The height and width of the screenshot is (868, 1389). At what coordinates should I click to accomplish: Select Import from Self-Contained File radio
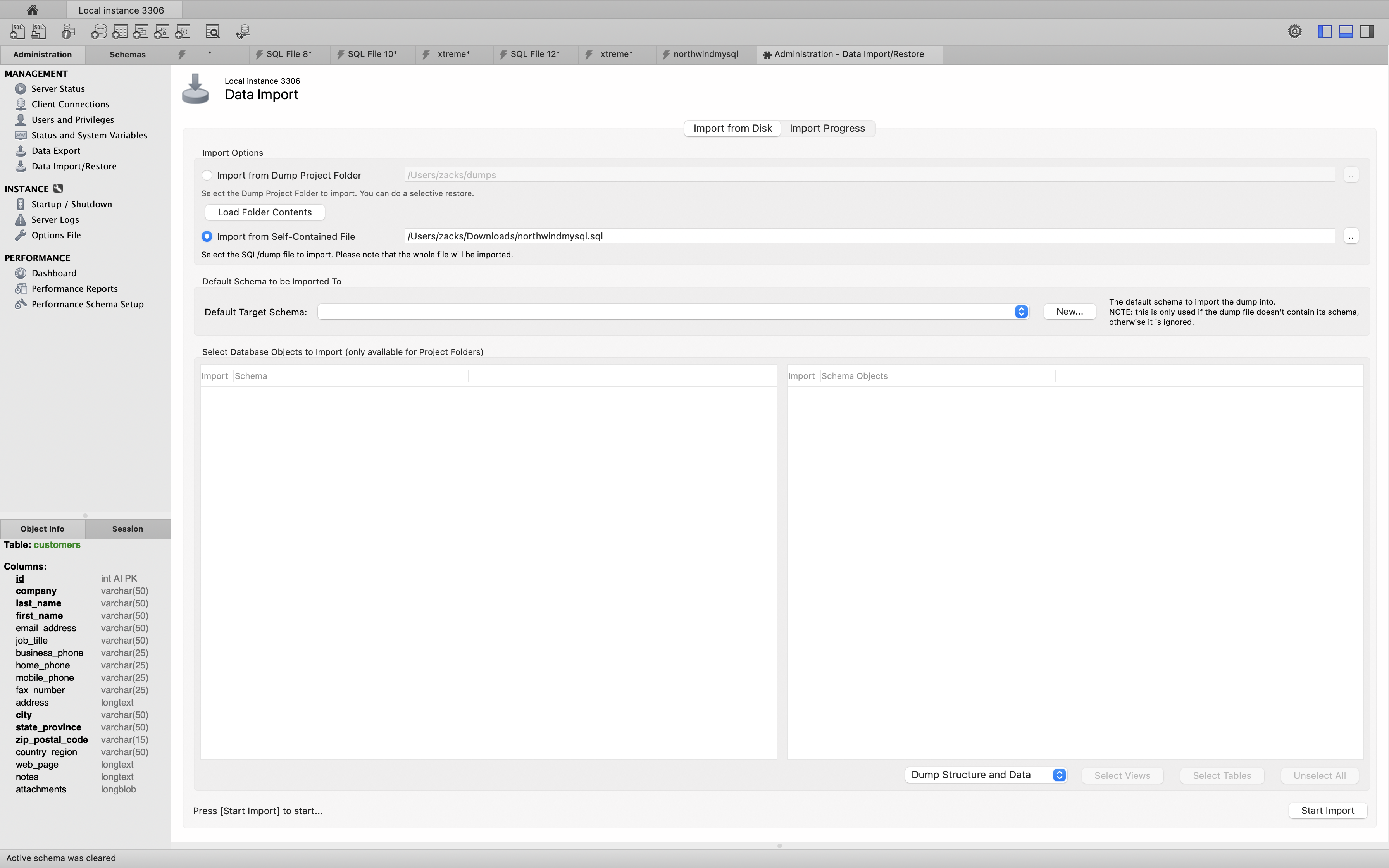click(x=207, y=236)
